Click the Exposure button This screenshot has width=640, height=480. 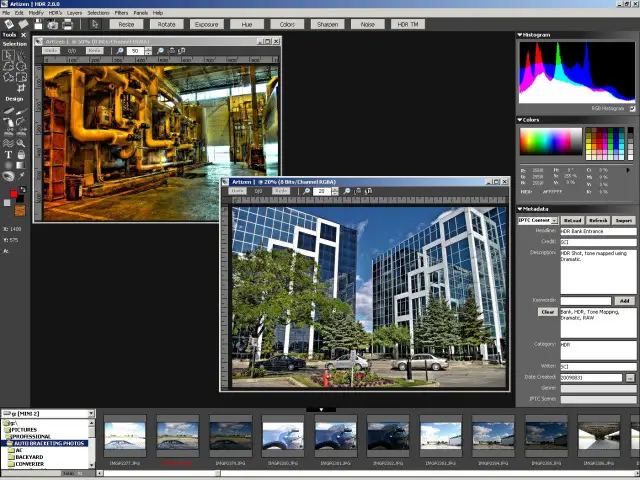pyautogui.click(x=206, y=23)
